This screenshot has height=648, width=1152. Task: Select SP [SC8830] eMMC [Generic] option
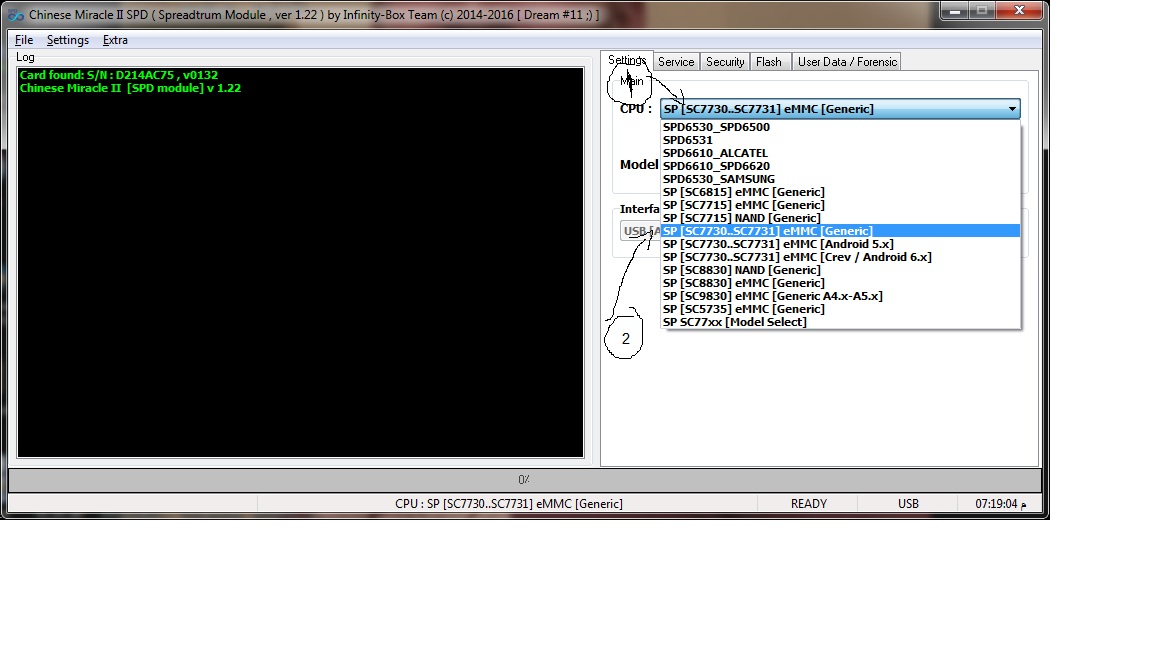coord(840,283)
